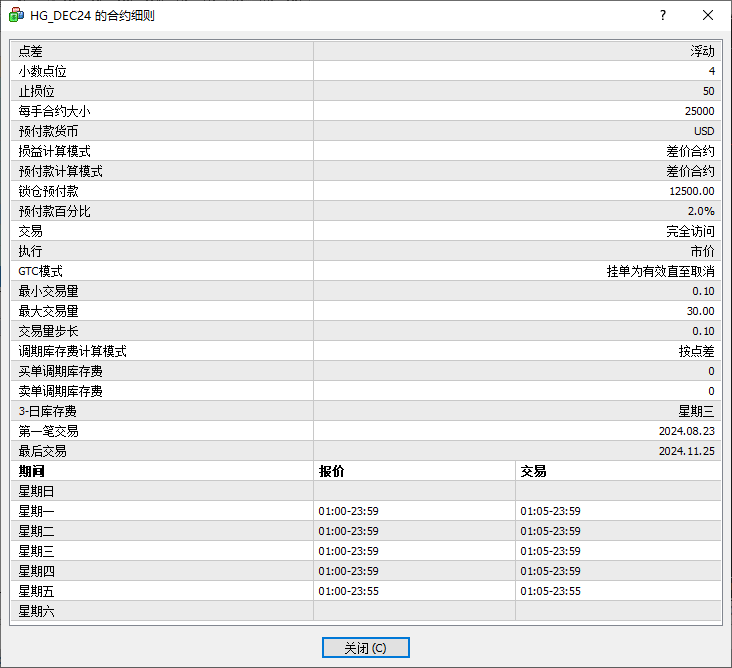This screenshot has width=732, height=668.
Task: Click the help question mark button
Action: pyautogui.click(x=663, y=15)
